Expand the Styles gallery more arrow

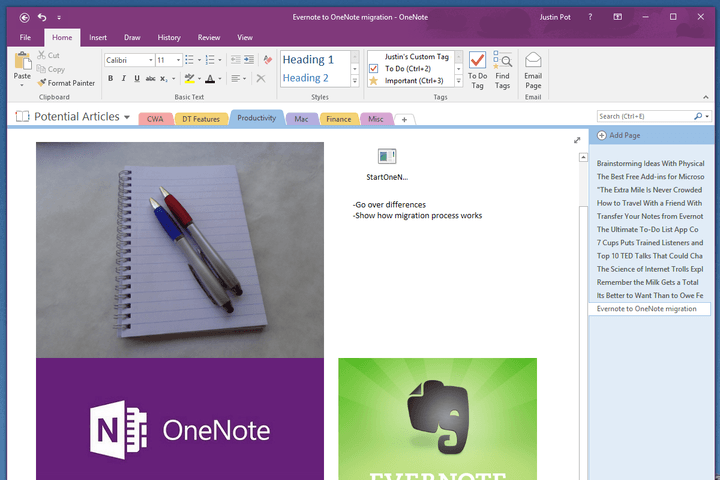(355, 81)
